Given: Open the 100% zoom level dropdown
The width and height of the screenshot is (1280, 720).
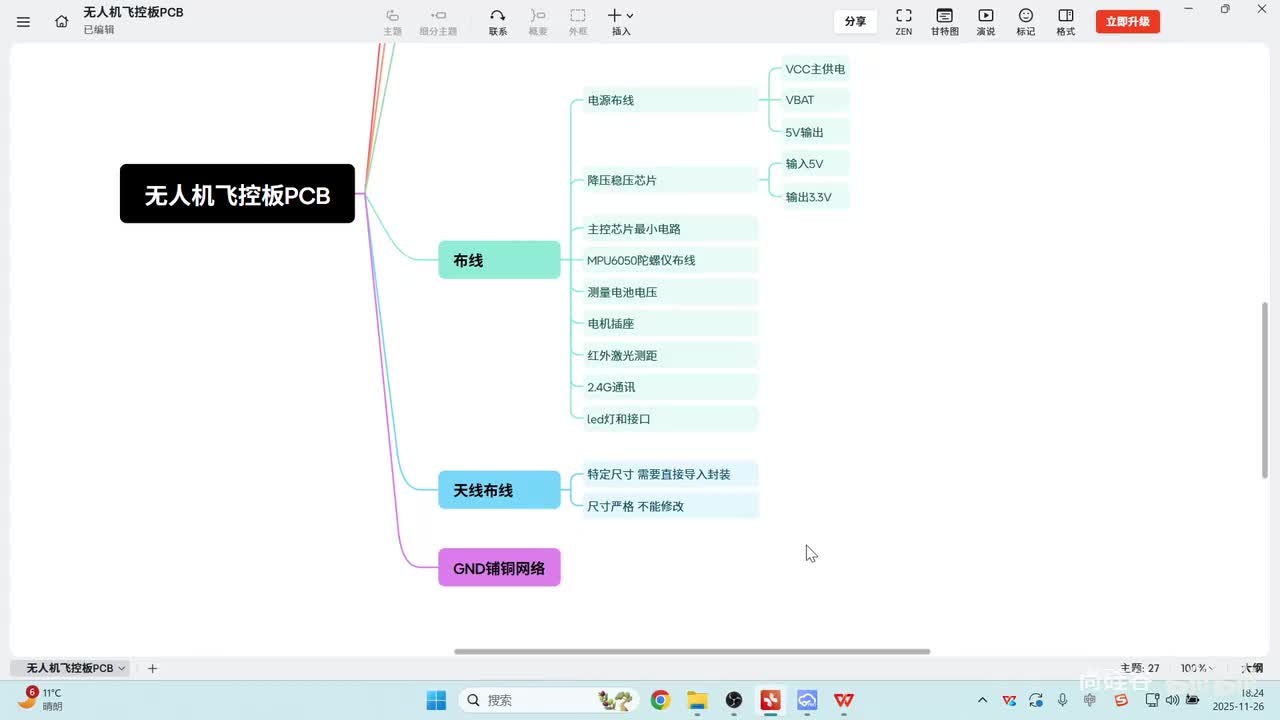Looking at the screenshot, I should click(1196, 668).
